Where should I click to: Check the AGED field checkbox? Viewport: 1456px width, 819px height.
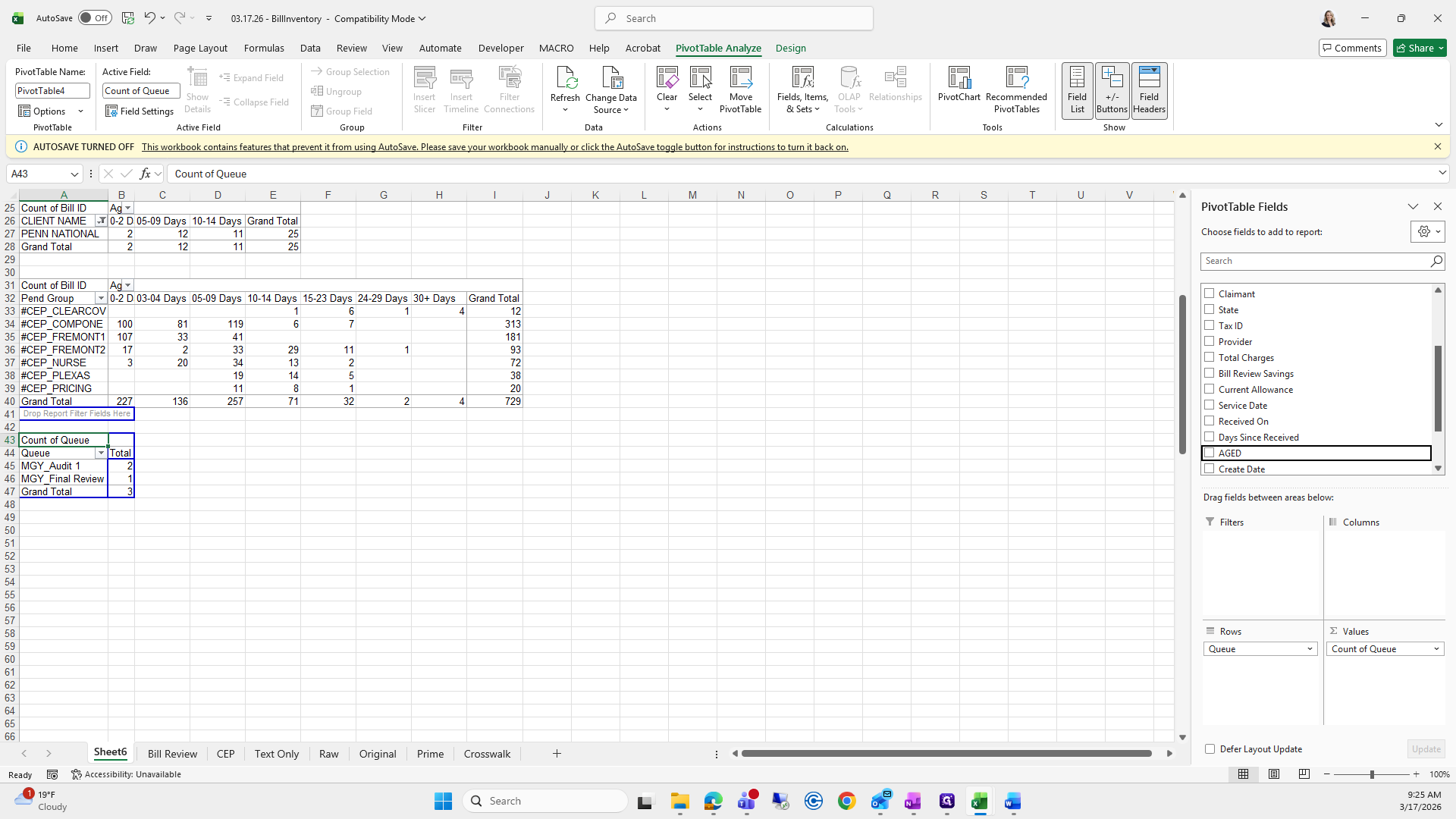tap(1210, 453)
